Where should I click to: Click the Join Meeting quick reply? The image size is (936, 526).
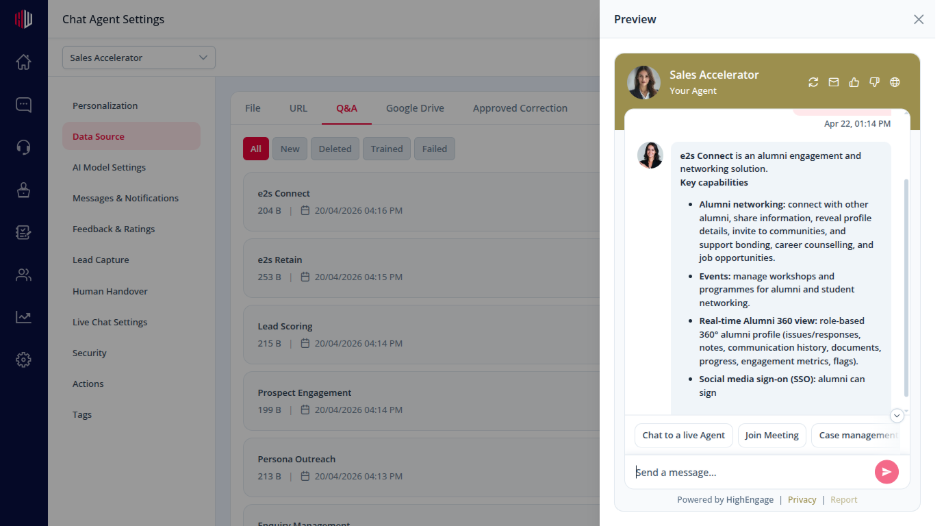pos(772,435)
